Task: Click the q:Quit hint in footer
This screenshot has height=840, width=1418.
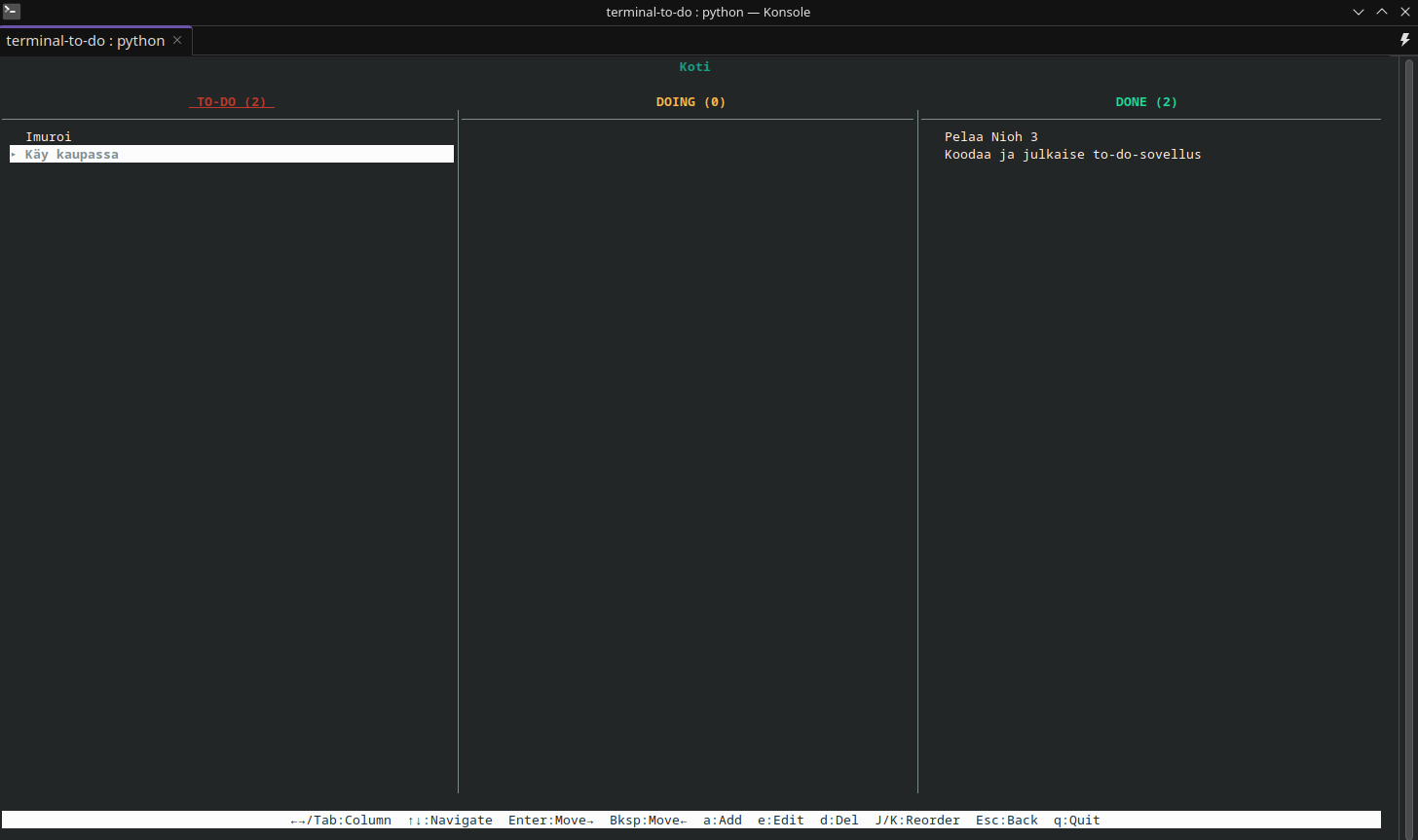Action: point(1076,821)
